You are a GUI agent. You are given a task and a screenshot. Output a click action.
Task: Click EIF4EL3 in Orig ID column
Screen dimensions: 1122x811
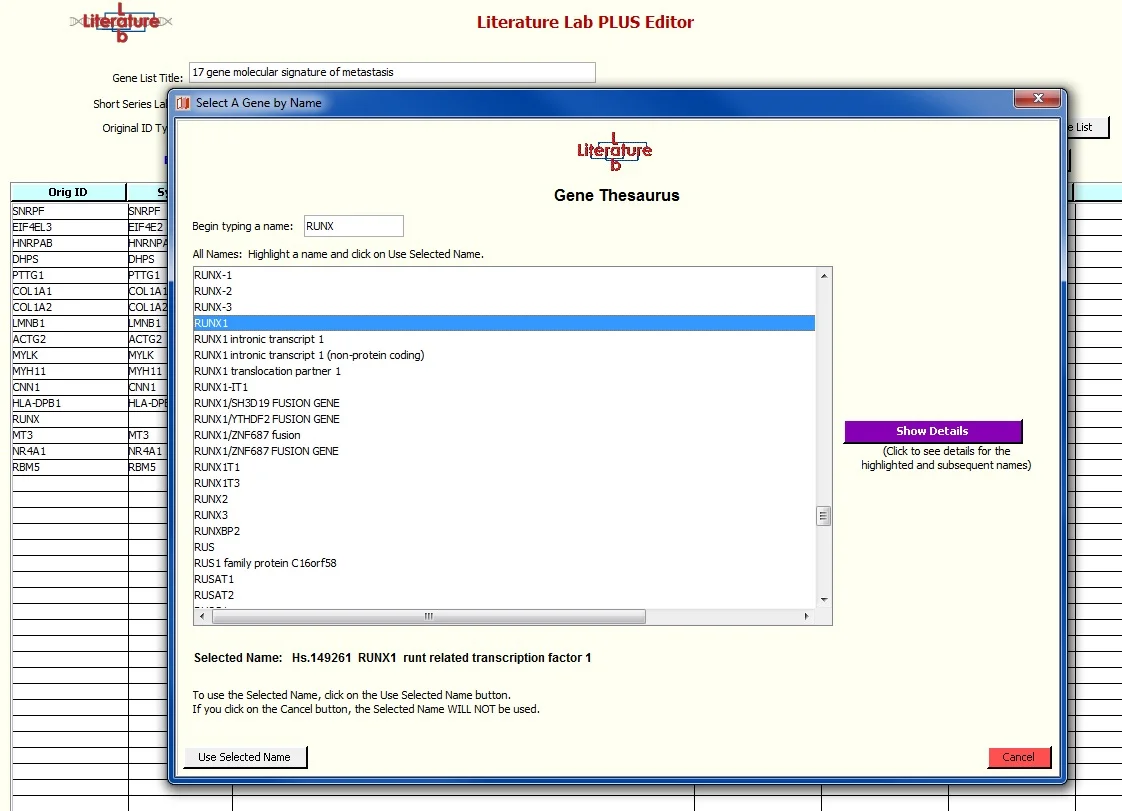(x=69, y=227)
